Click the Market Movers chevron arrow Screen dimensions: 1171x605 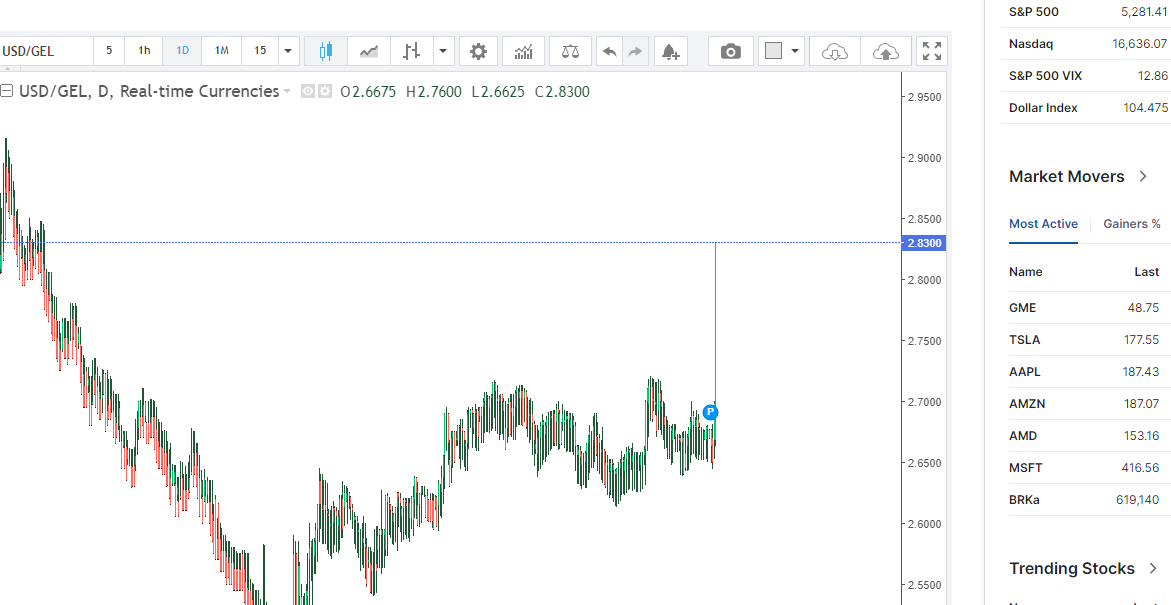1143,176
